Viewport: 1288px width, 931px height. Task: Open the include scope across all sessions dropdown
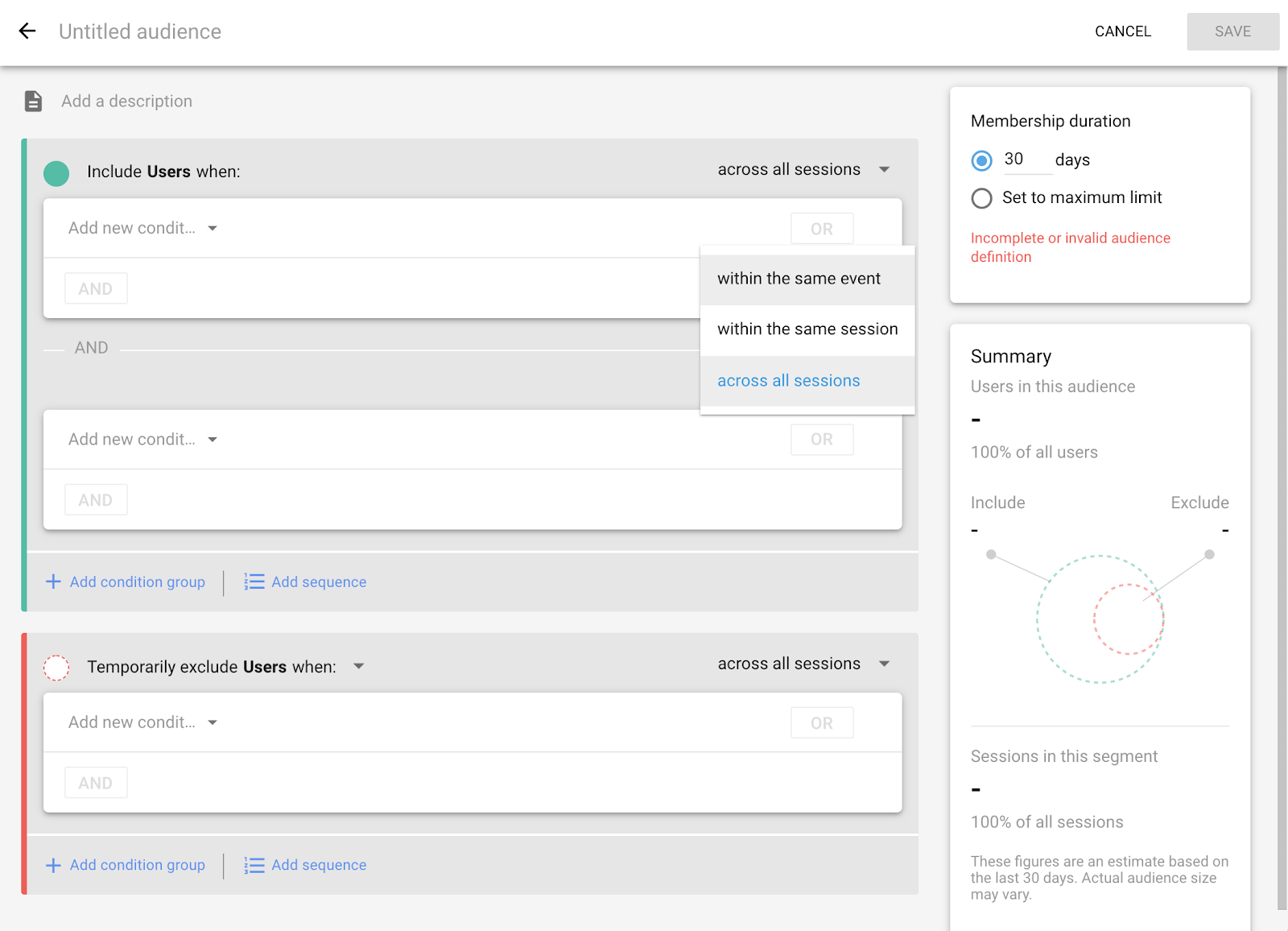pyautogui.click(x=803, y=170)
